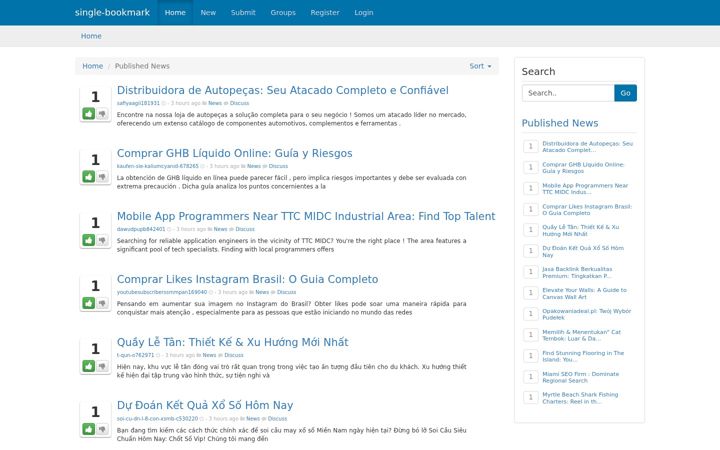This screenshot has height=450, width=720.
Task: Open the youtubesubscribers author profile link
Action: pos(162,292)
